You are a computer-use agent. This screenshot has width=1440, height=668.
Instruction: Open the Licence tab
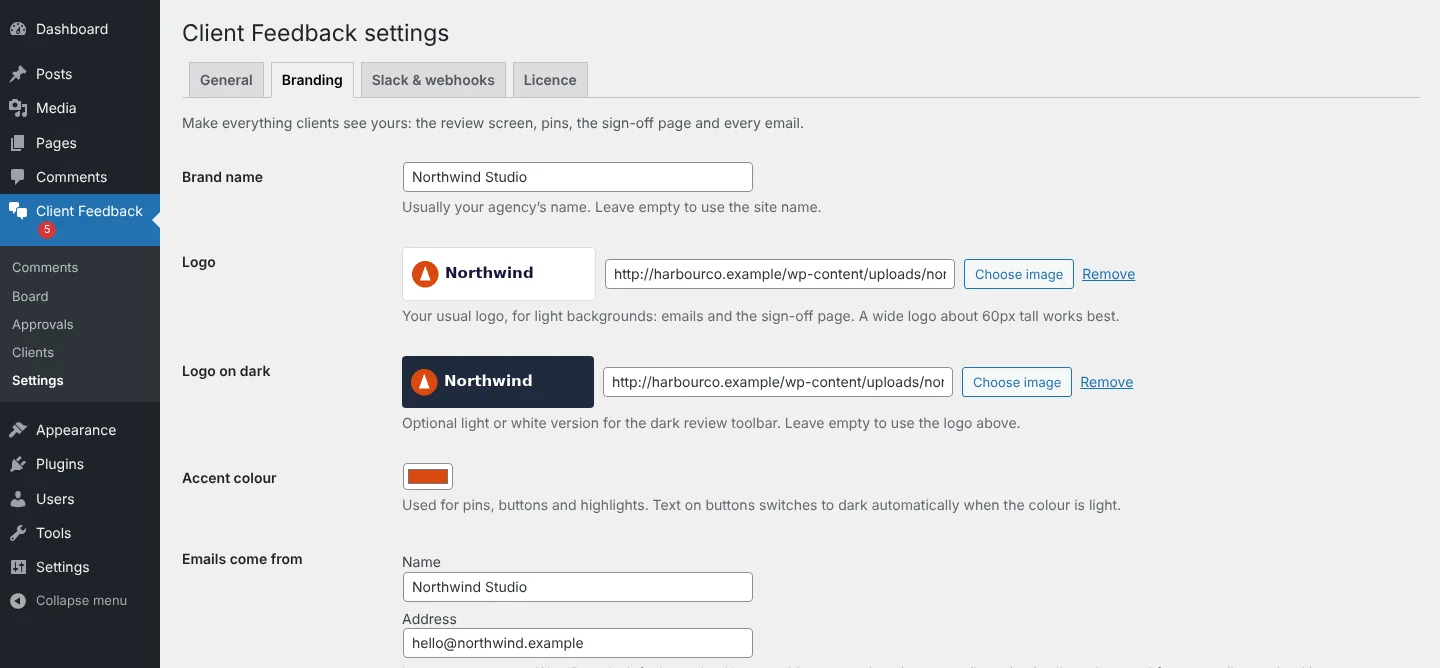(550, 80)
